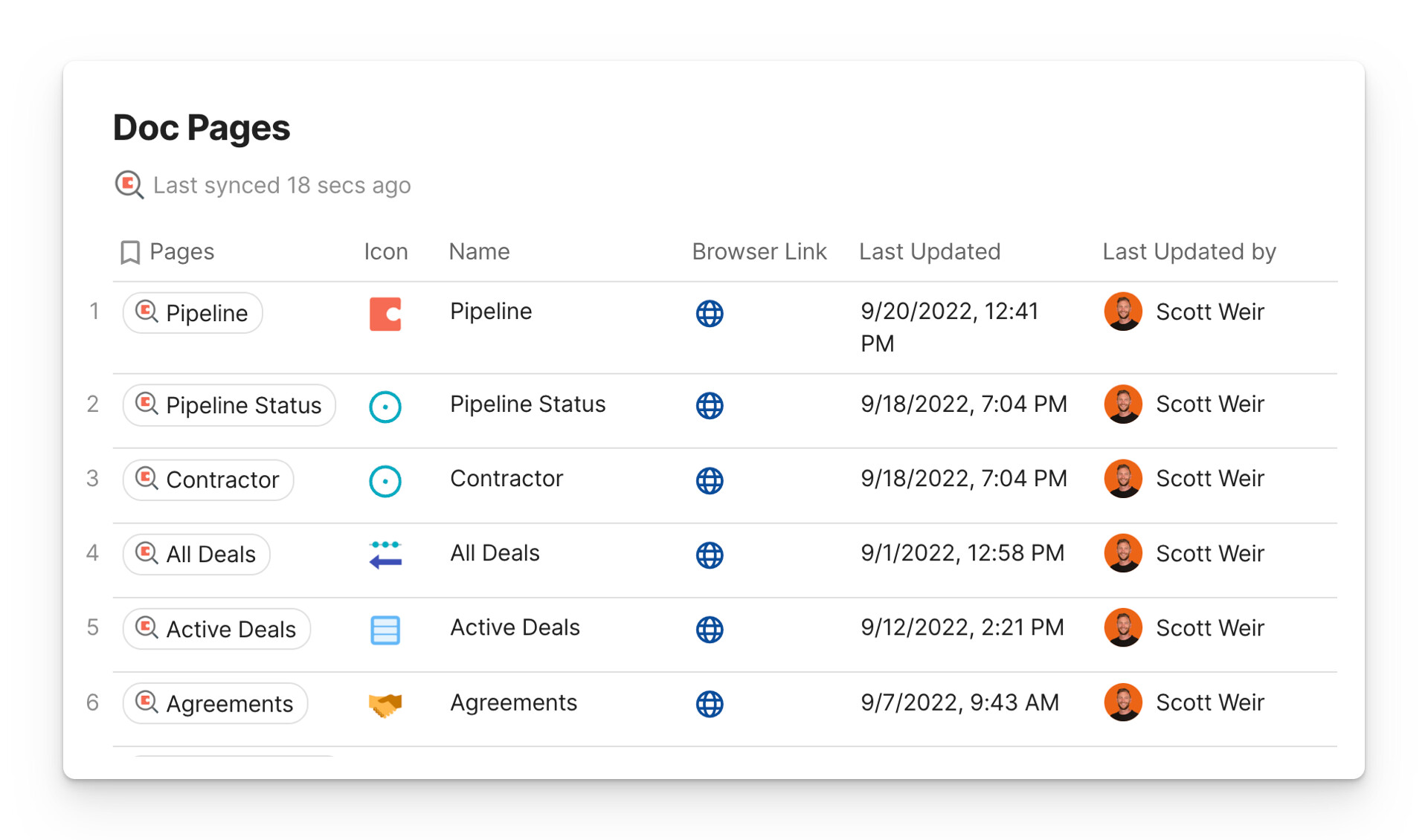
Task: Click the sync icon beside Last synced
Action: point(129,184)
